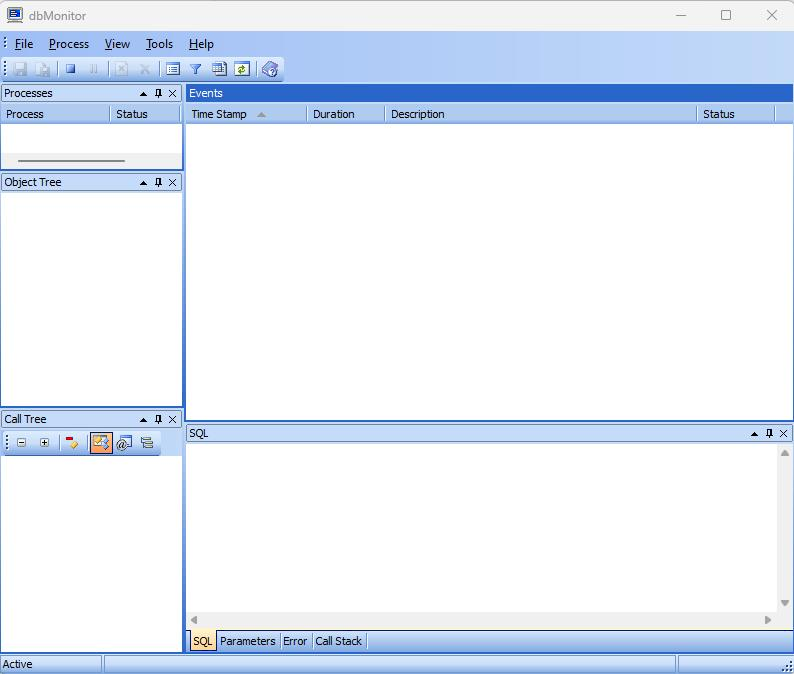Open the File menu
Image resolution: width=794 pixels, height=674 pixels.
coord(24,44)
